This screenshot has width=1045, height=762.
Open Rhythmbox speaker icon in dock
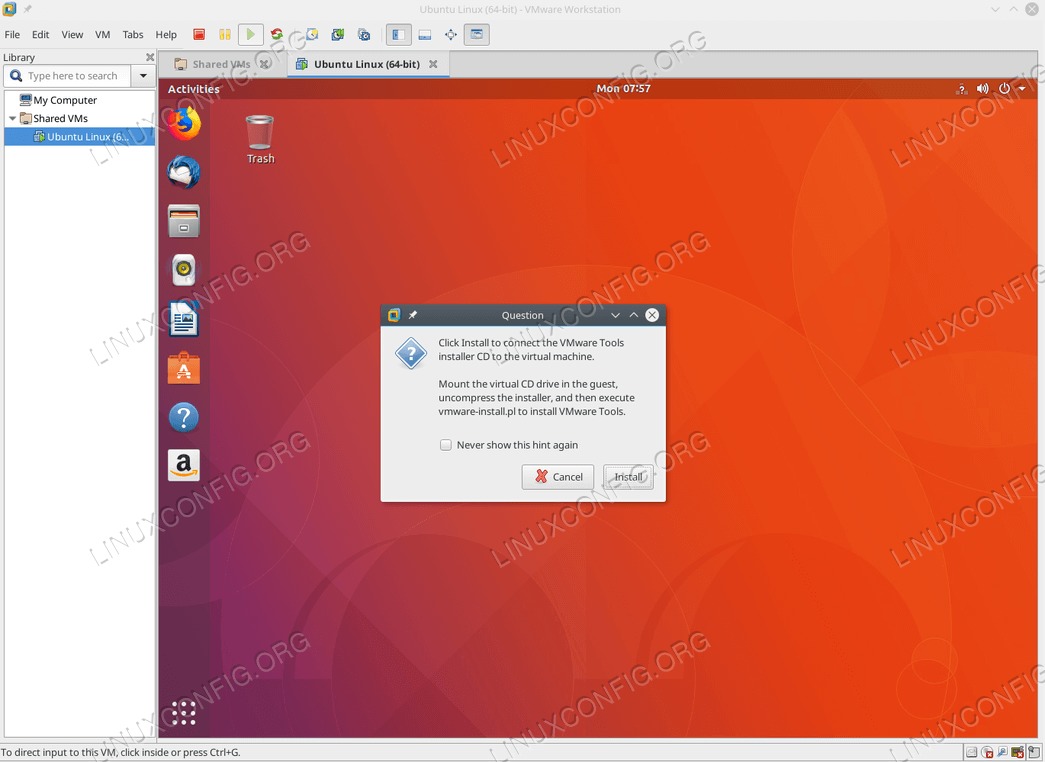(184, 270)
